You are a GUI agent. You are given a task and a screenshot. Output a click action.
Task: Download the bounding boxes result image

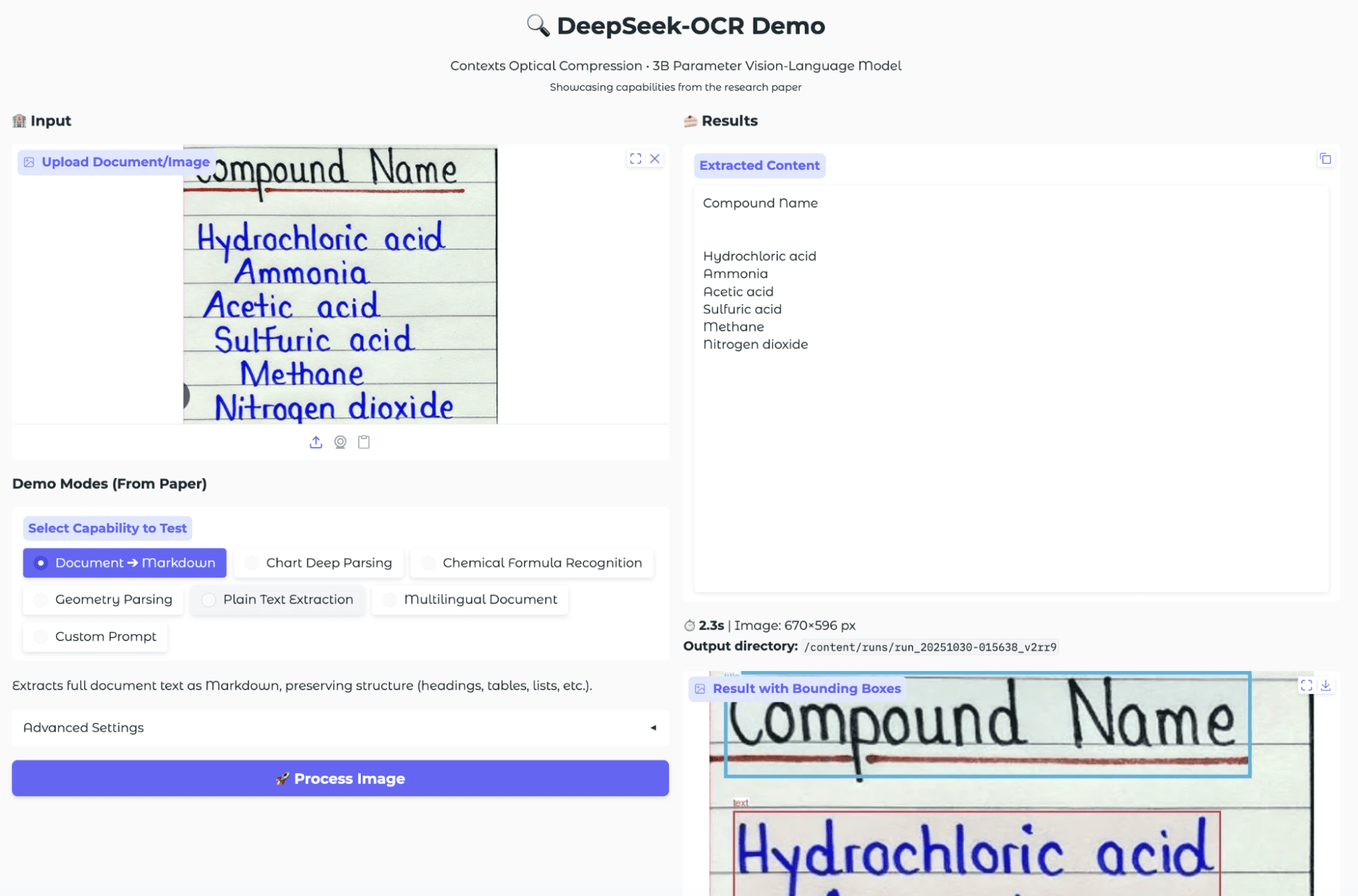coord(1325,685)
